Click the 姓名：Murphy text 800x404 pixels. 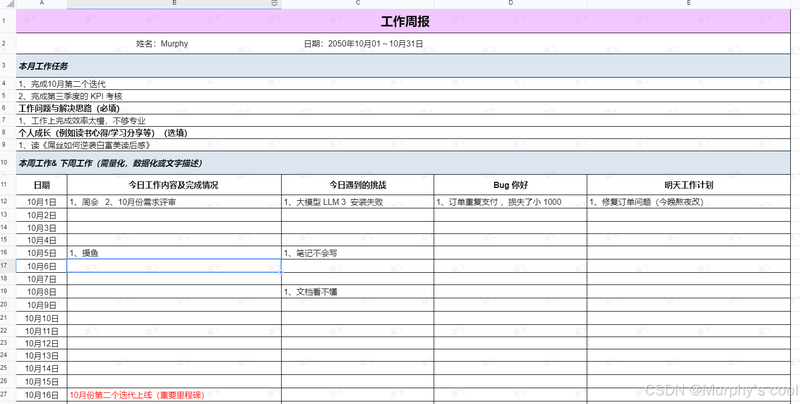coord(162,44)
